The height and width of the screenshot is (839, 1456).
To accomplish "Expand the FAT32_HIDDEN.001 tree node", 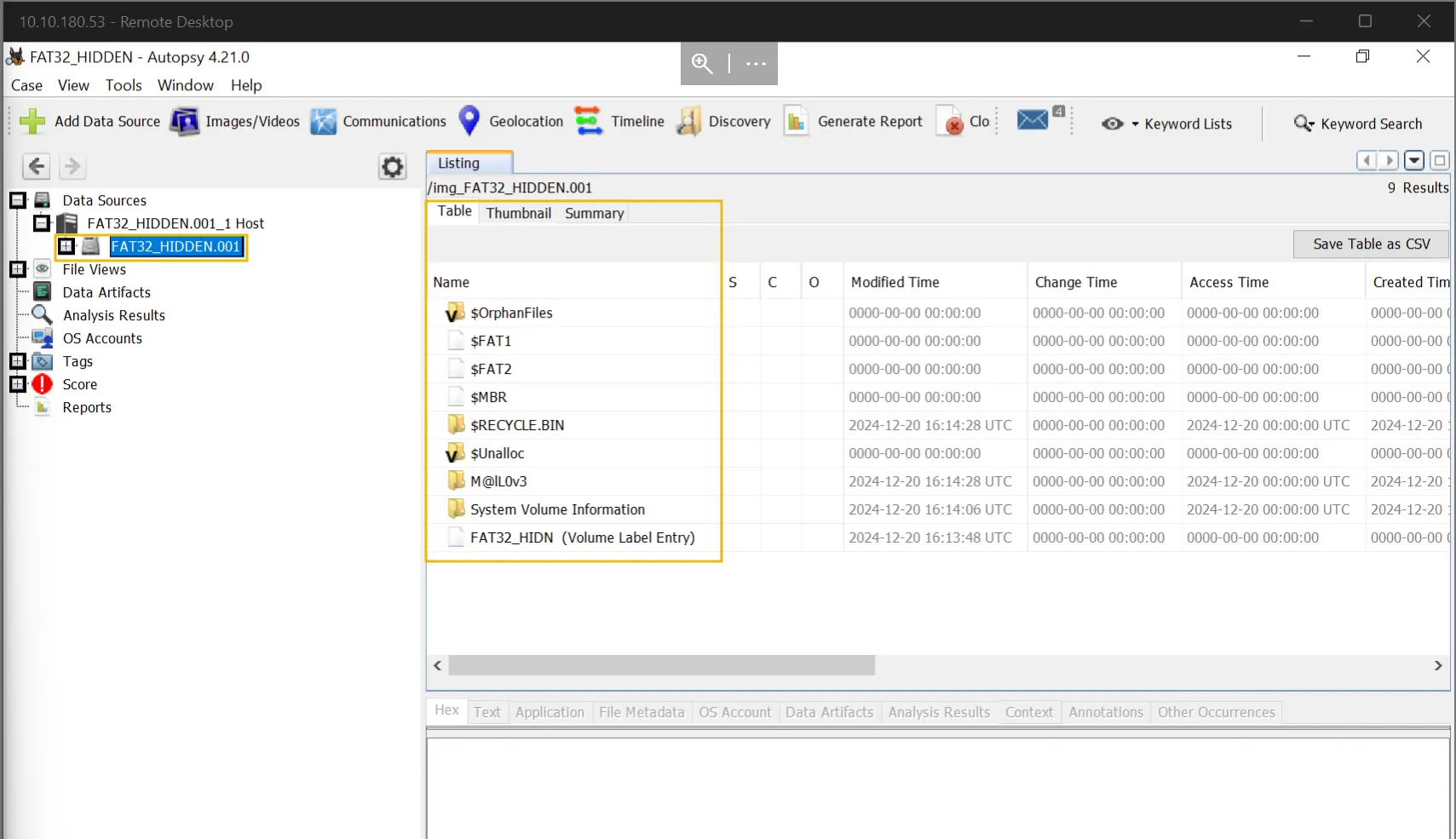I will click(66, 246).
